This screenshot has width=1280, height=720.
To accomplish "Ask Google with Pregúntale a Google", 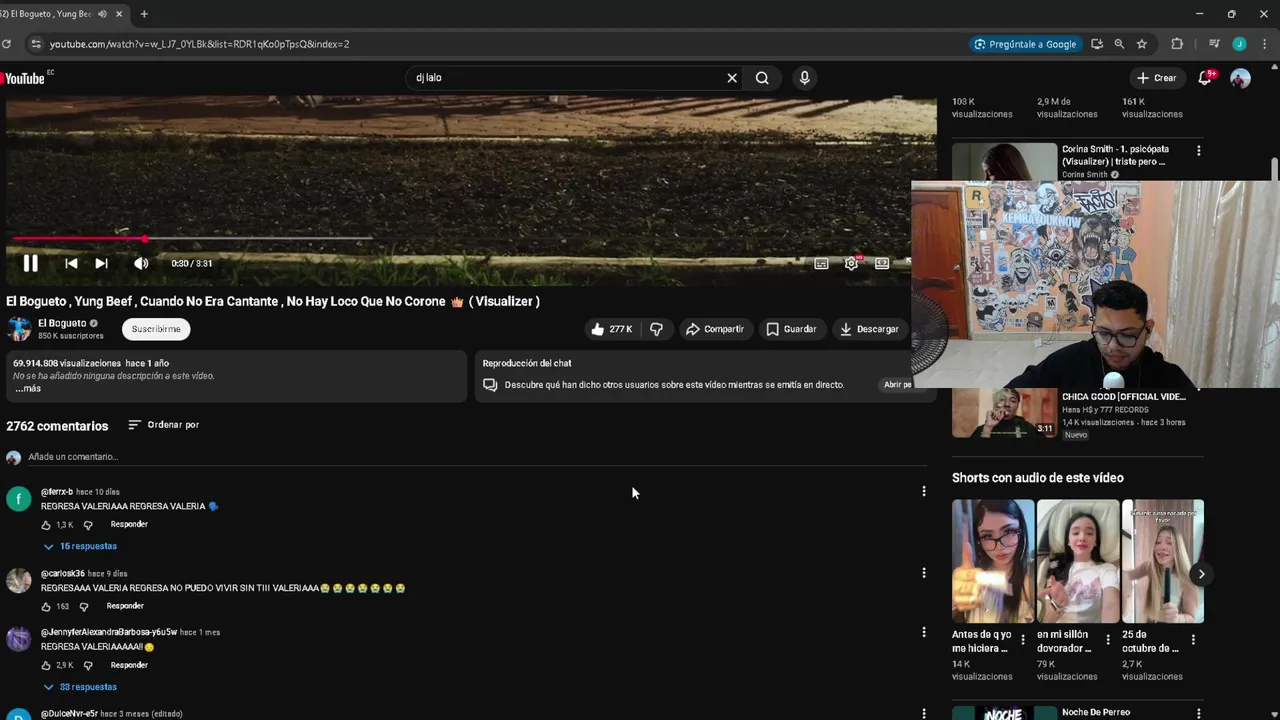I will 1025,44.
